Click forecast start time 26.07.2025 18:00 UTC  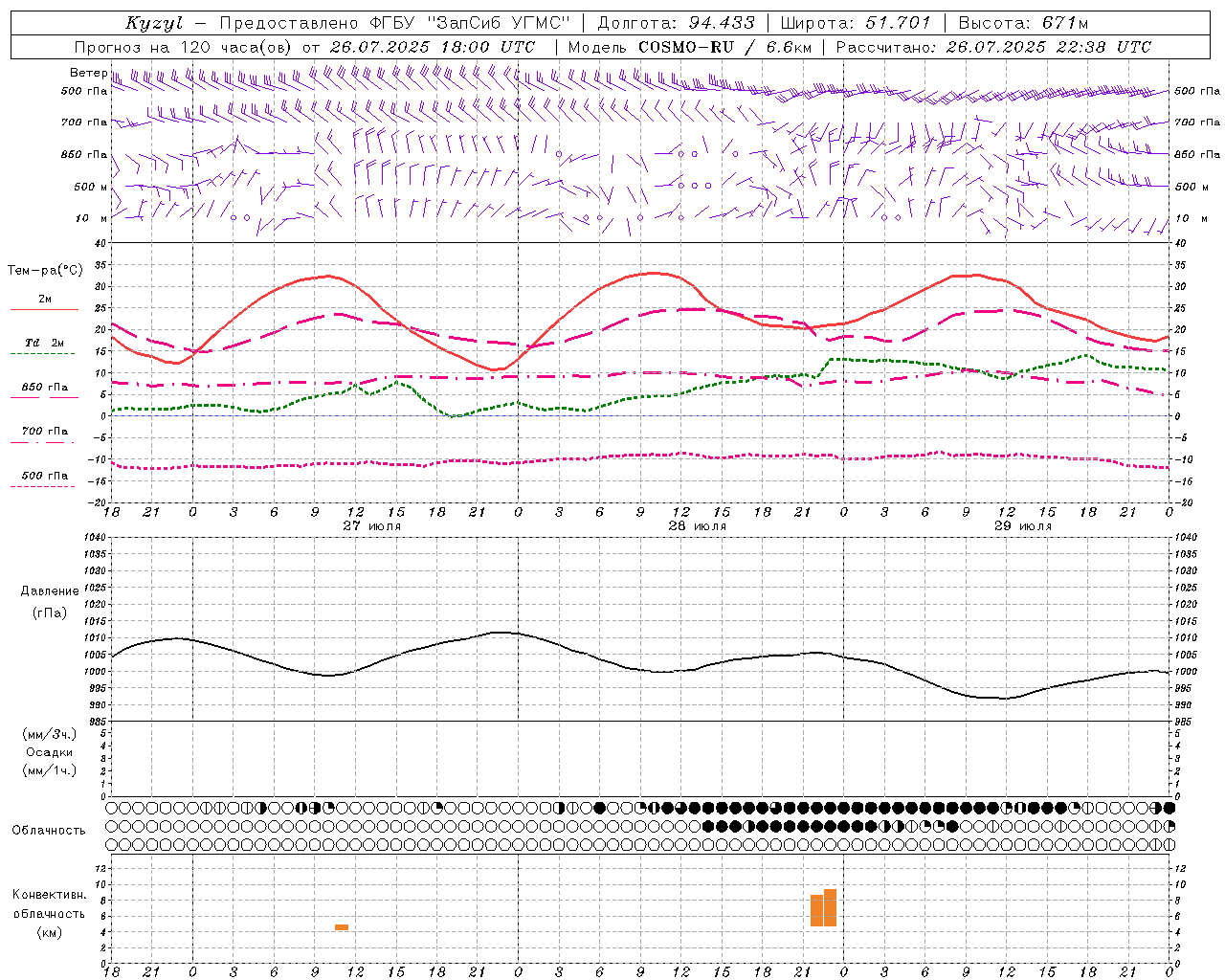[432, 47]
